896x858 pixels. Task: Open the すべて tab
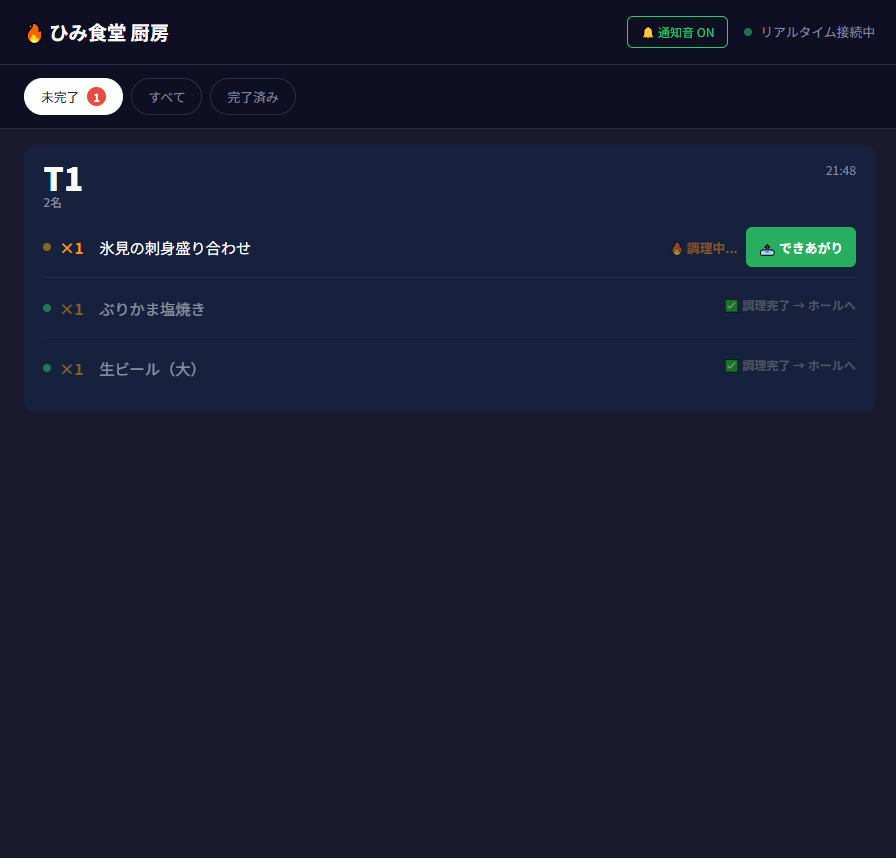[166, 97]
